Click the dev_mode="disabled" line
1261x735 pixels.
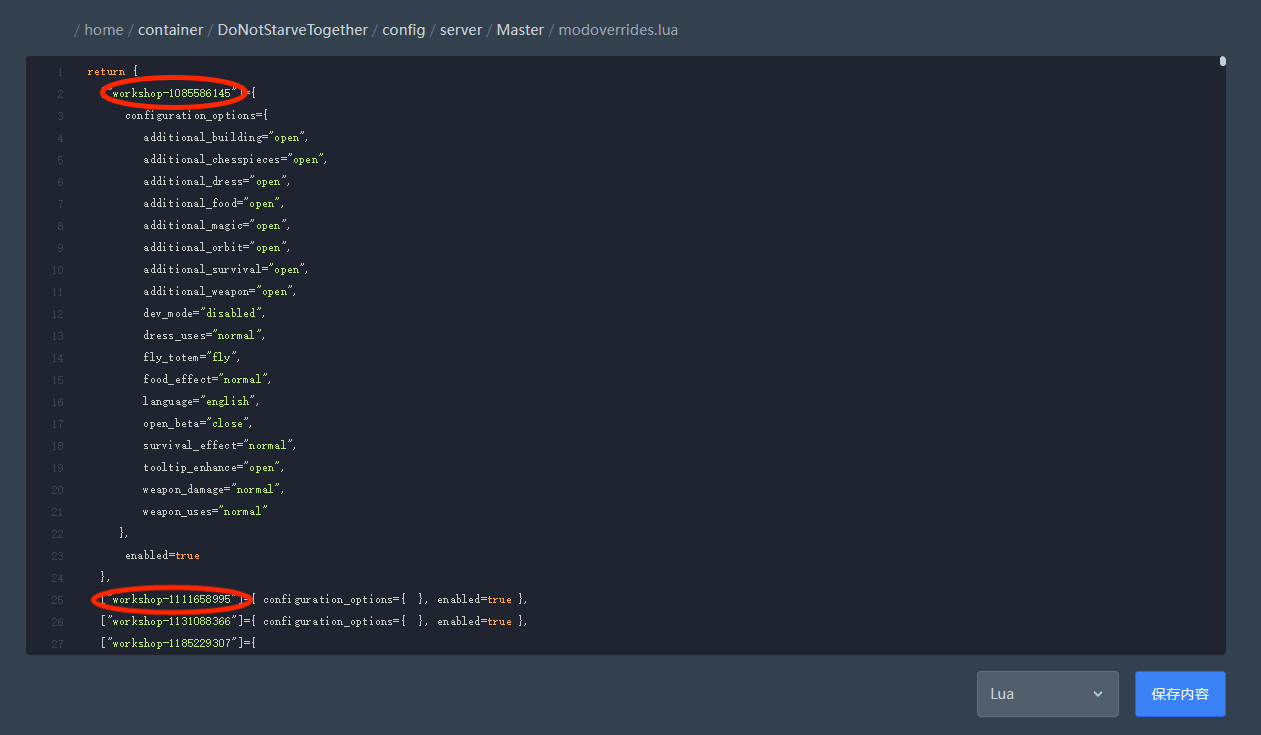pos(204,313)
